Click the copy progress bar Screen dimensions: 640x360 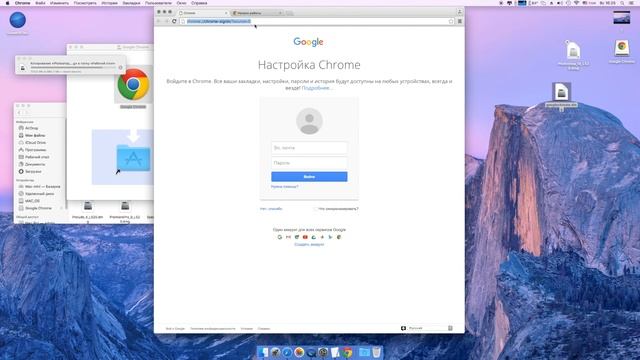(73, 68)
